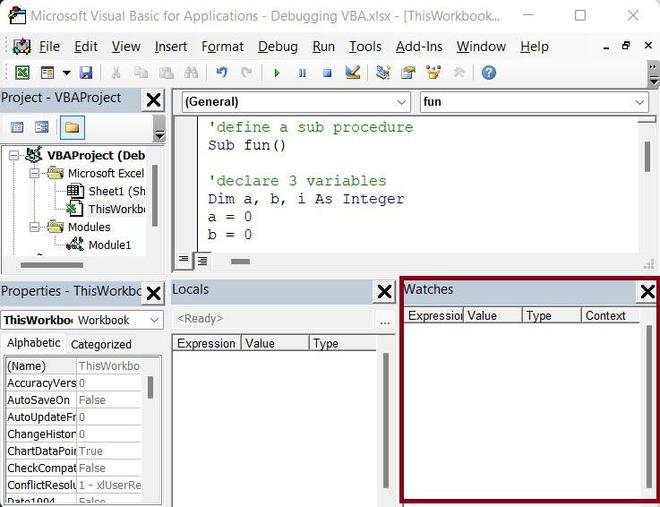Open the Add-Ins menu
The width and height of the screenshot is (660, 507).
[419, 46]
